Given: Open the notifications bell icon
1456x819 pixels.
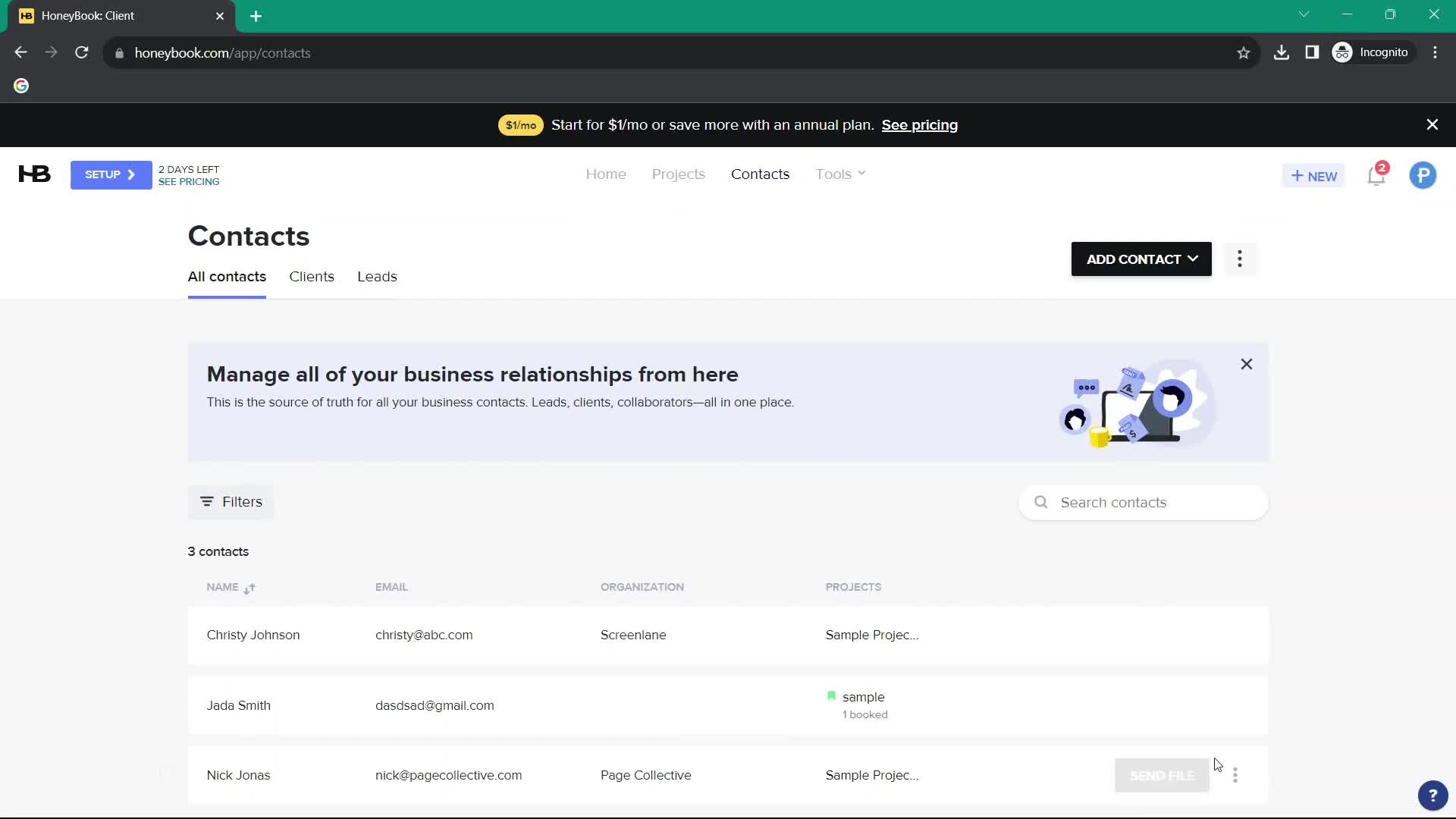Looking at the screenshot, I should point(1377,175).
